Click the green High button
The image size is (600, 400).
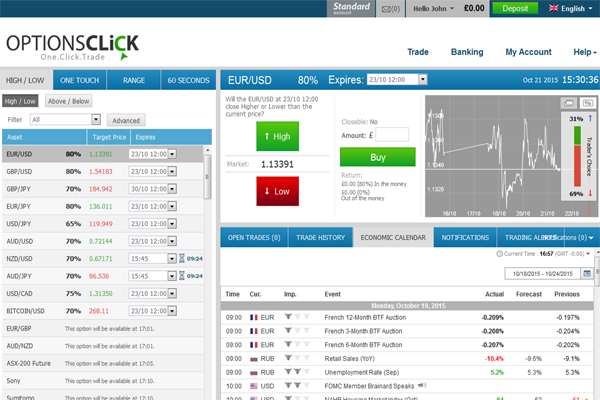click(277, 136)
